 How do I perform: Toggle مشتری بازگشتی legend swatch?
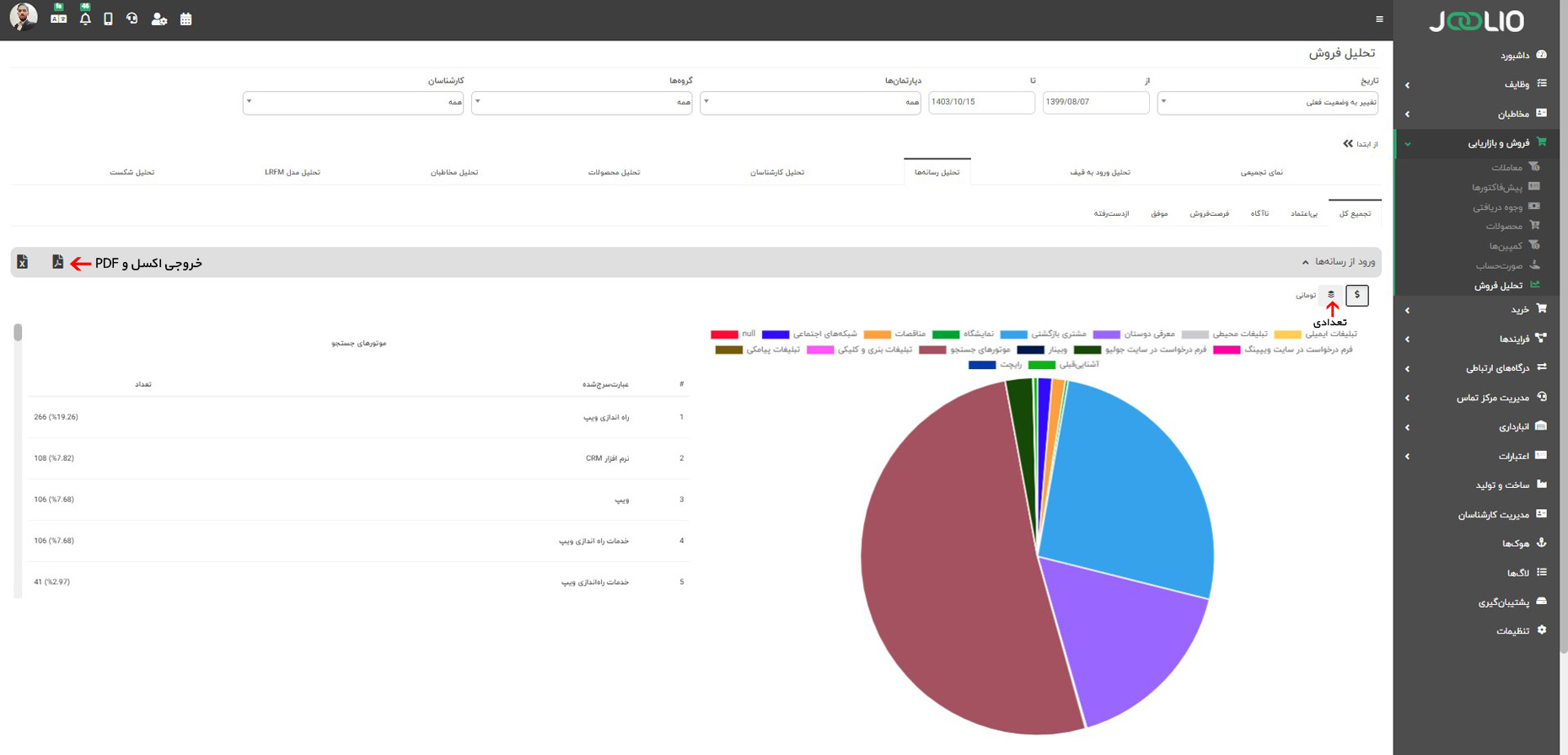point(1014,335)
